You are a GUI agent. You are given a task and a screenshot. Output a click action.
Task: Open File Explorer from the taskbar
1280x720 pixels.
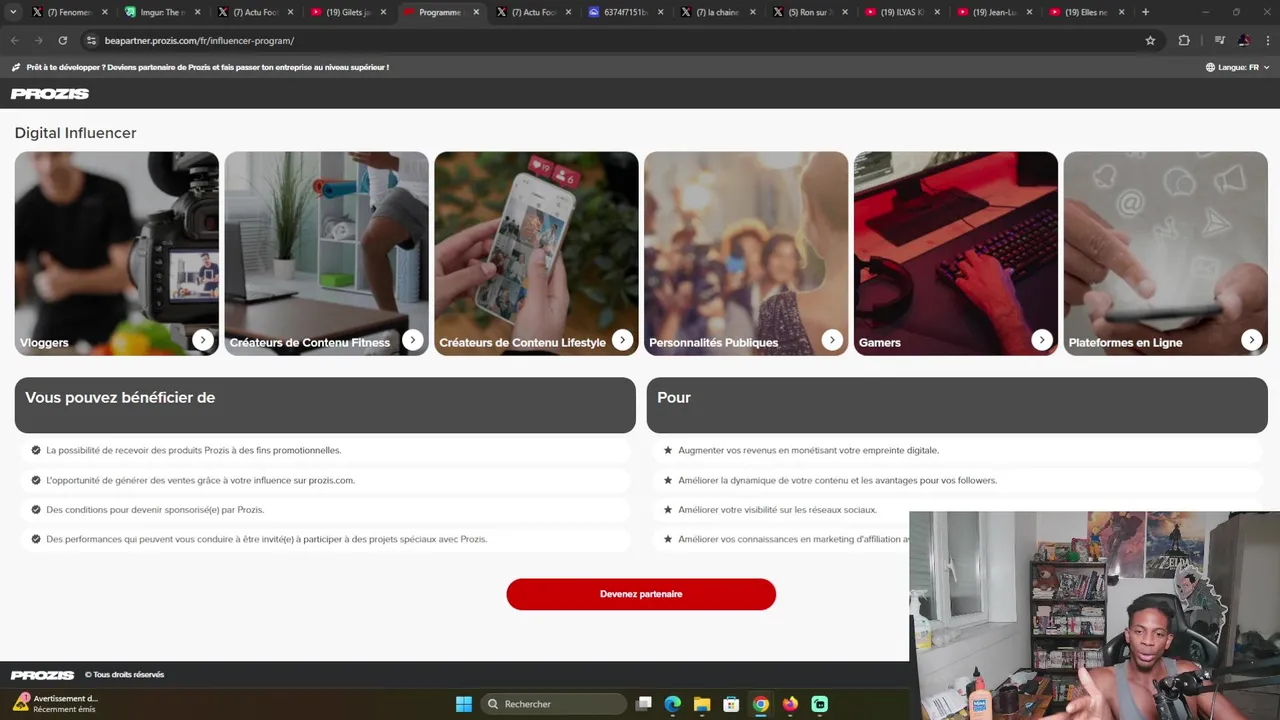click(702, 704)
